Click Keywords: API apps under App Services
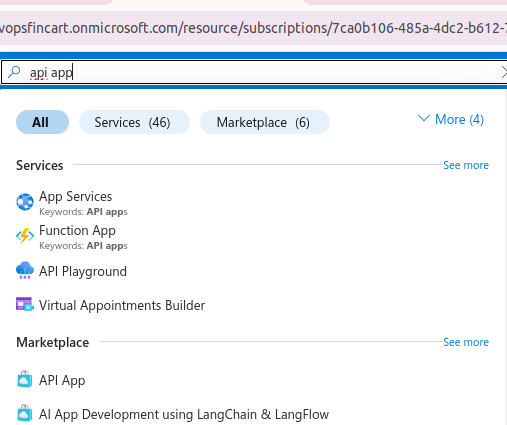The image size is (507, 425). pyautogui.click(x=83, y=212)
